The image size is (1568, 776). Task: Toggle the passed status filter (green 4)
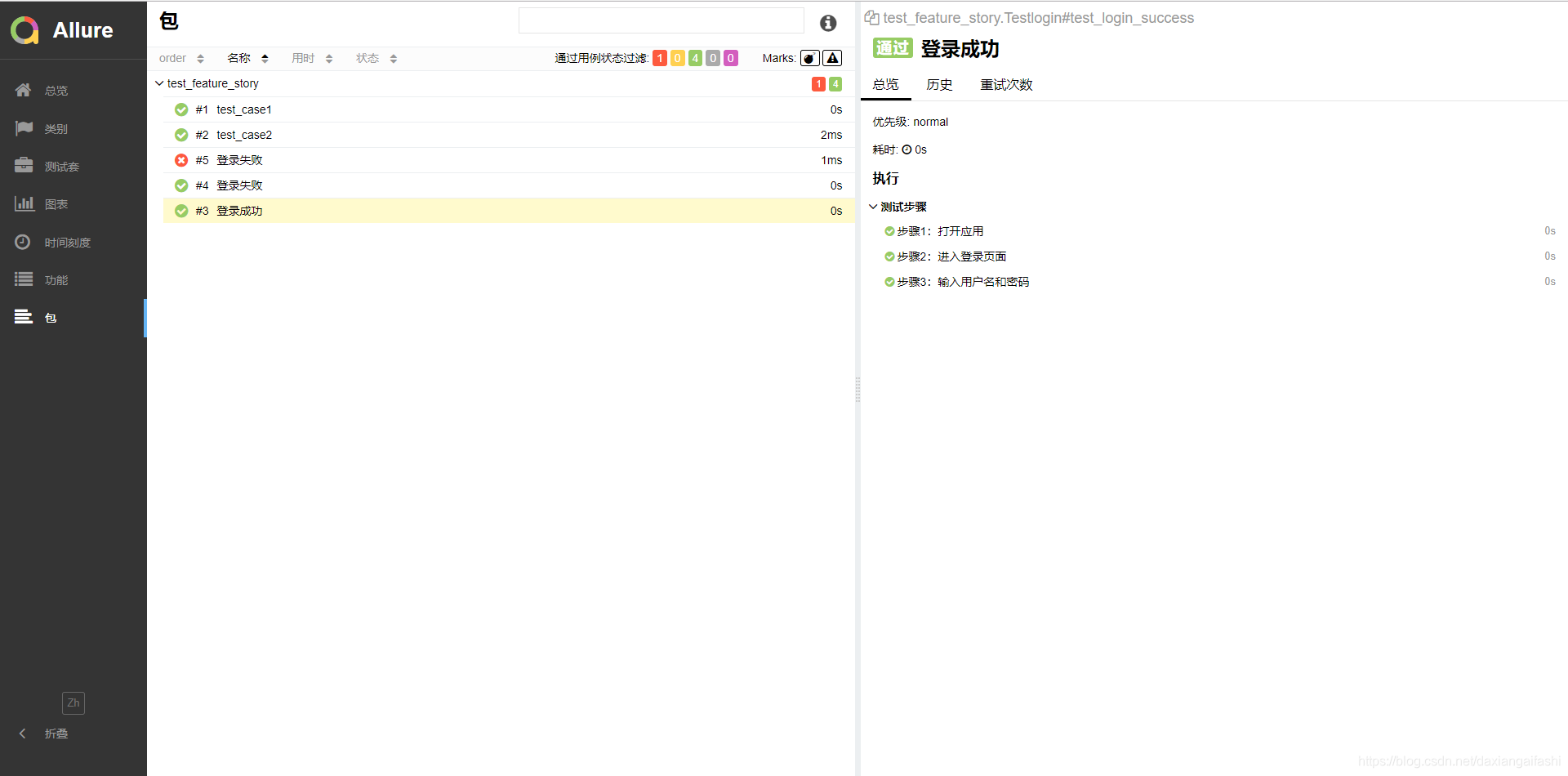[x=695, y=58]
